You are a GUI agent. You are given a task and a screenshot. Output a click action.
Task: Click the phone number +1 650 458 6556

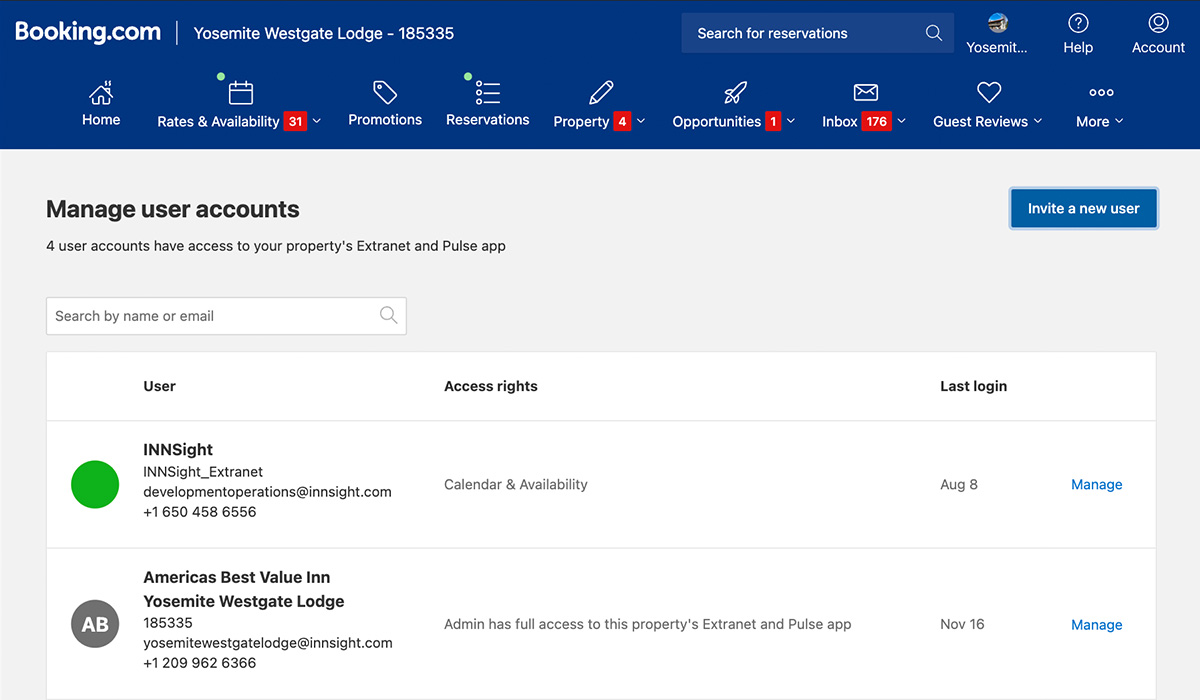(x=200, y=512)
